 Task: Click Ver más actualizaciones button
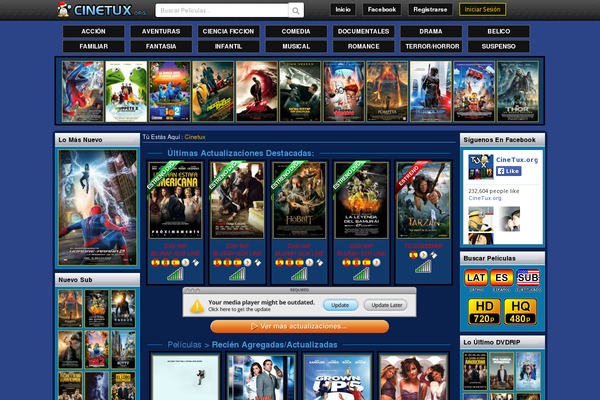point(300,327)
